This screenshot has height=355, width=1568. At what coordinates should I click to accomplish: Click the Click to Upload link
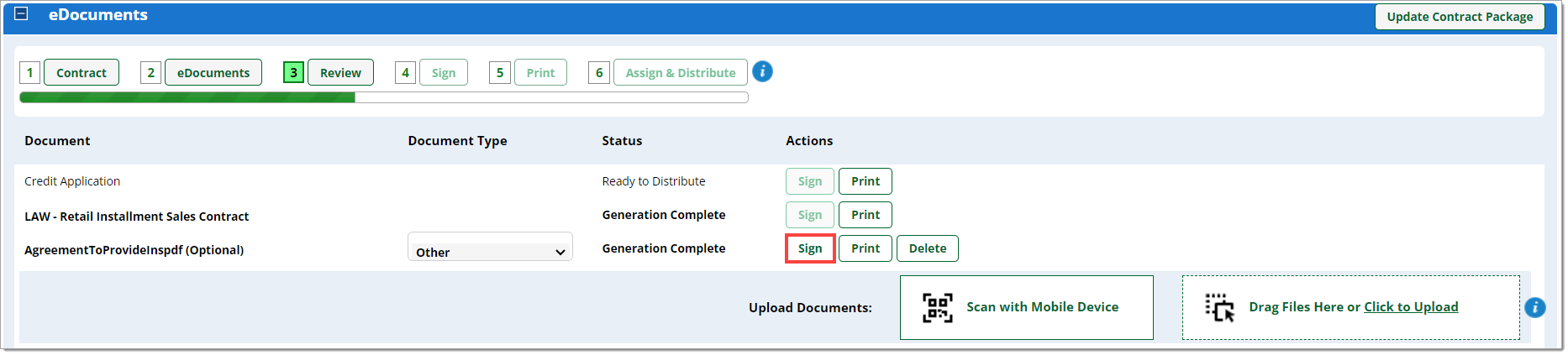[x=1411, y=307]
